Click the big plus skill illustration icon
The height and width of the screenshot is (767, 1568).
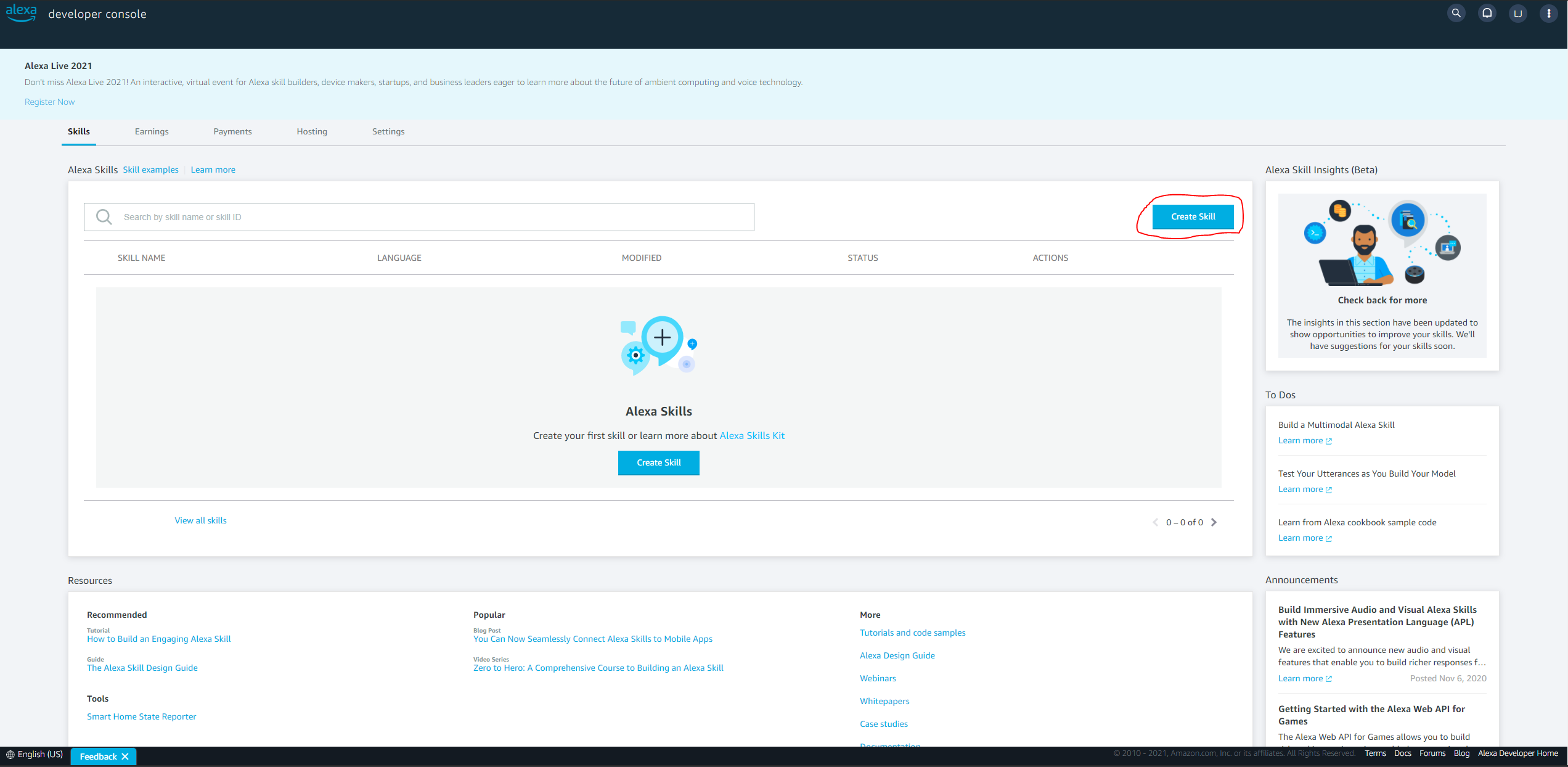[x=661, y=337]
